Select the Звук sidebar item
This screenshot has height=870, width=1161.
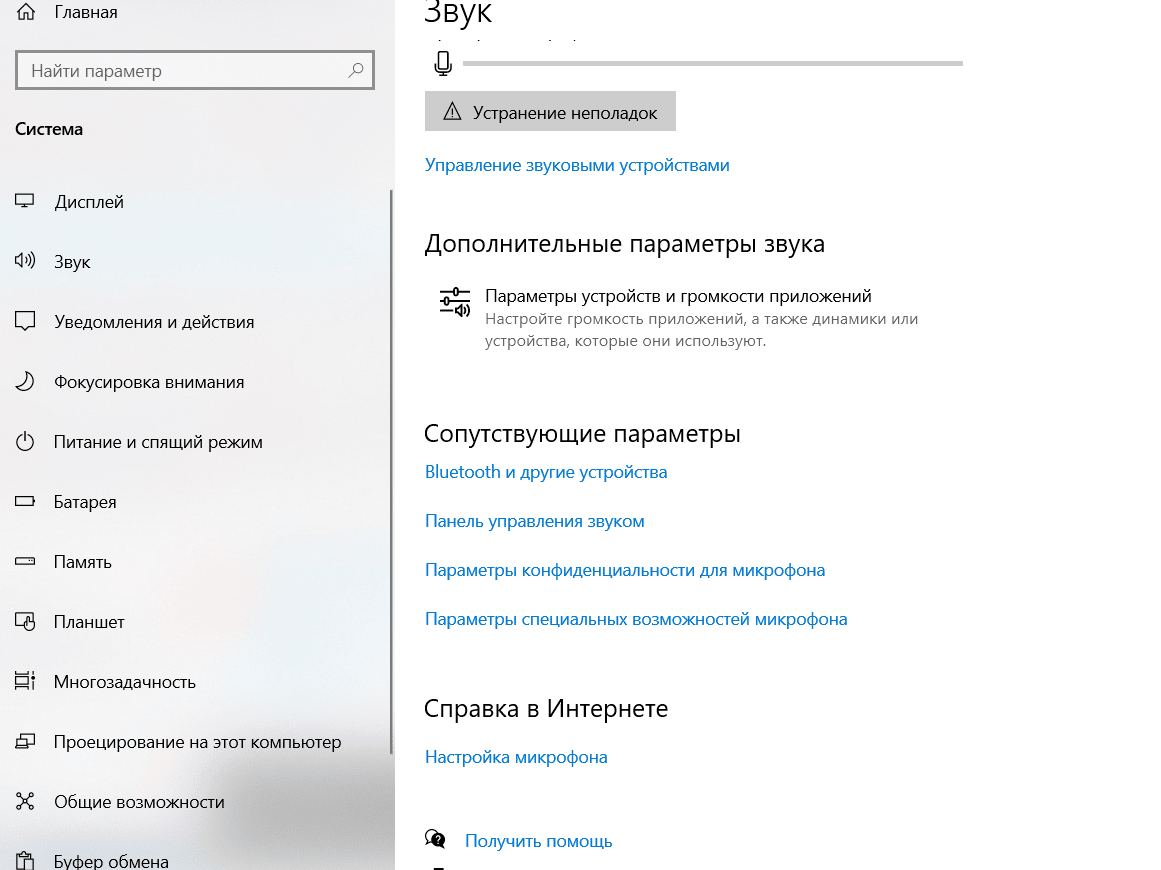pyautogui.click(x=72, y=261)
